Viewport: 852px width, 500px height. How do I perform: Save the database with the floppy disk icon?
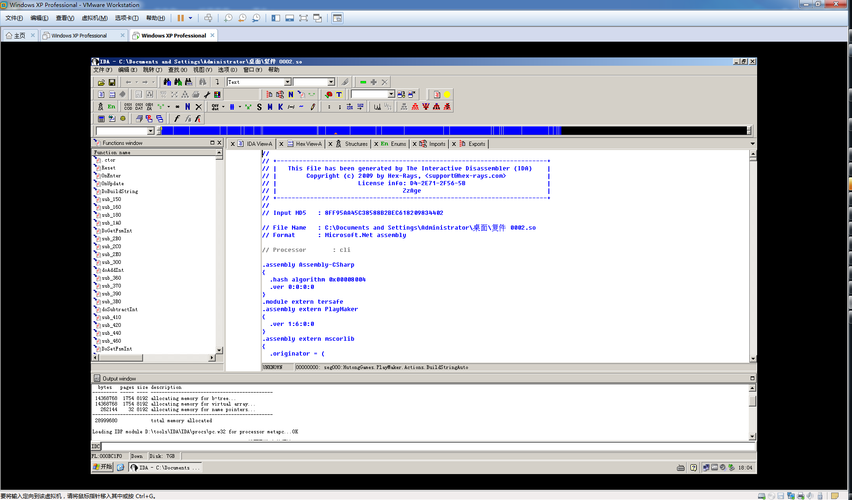[112, 82]
